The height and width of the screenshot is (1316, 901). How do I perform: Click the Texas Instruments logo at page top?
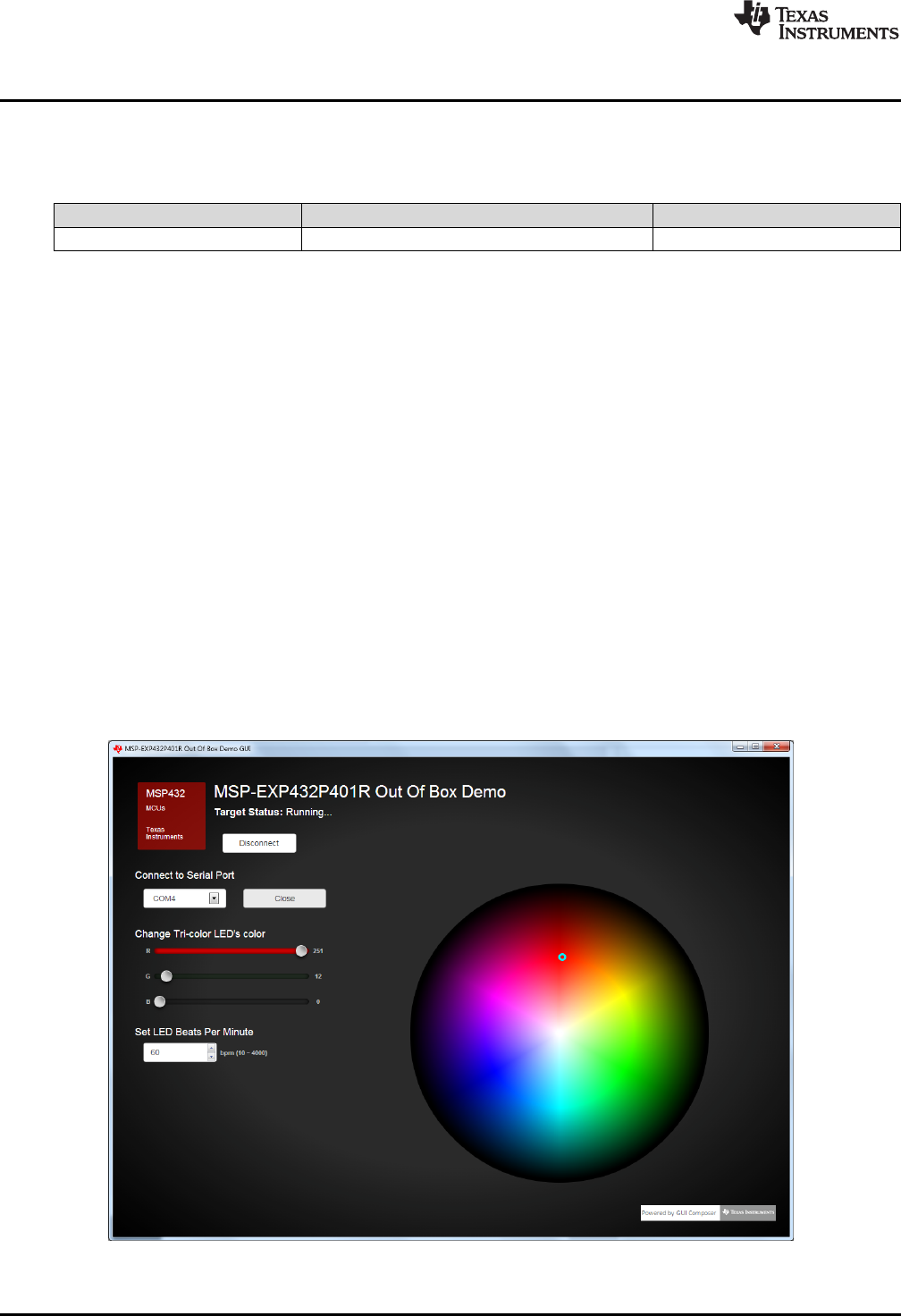click(816, 21)
